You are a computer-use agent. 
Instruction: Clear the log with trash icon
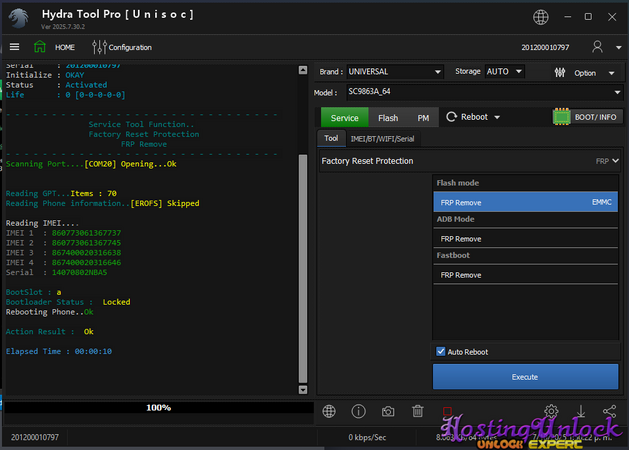click(x=418, y=411)
